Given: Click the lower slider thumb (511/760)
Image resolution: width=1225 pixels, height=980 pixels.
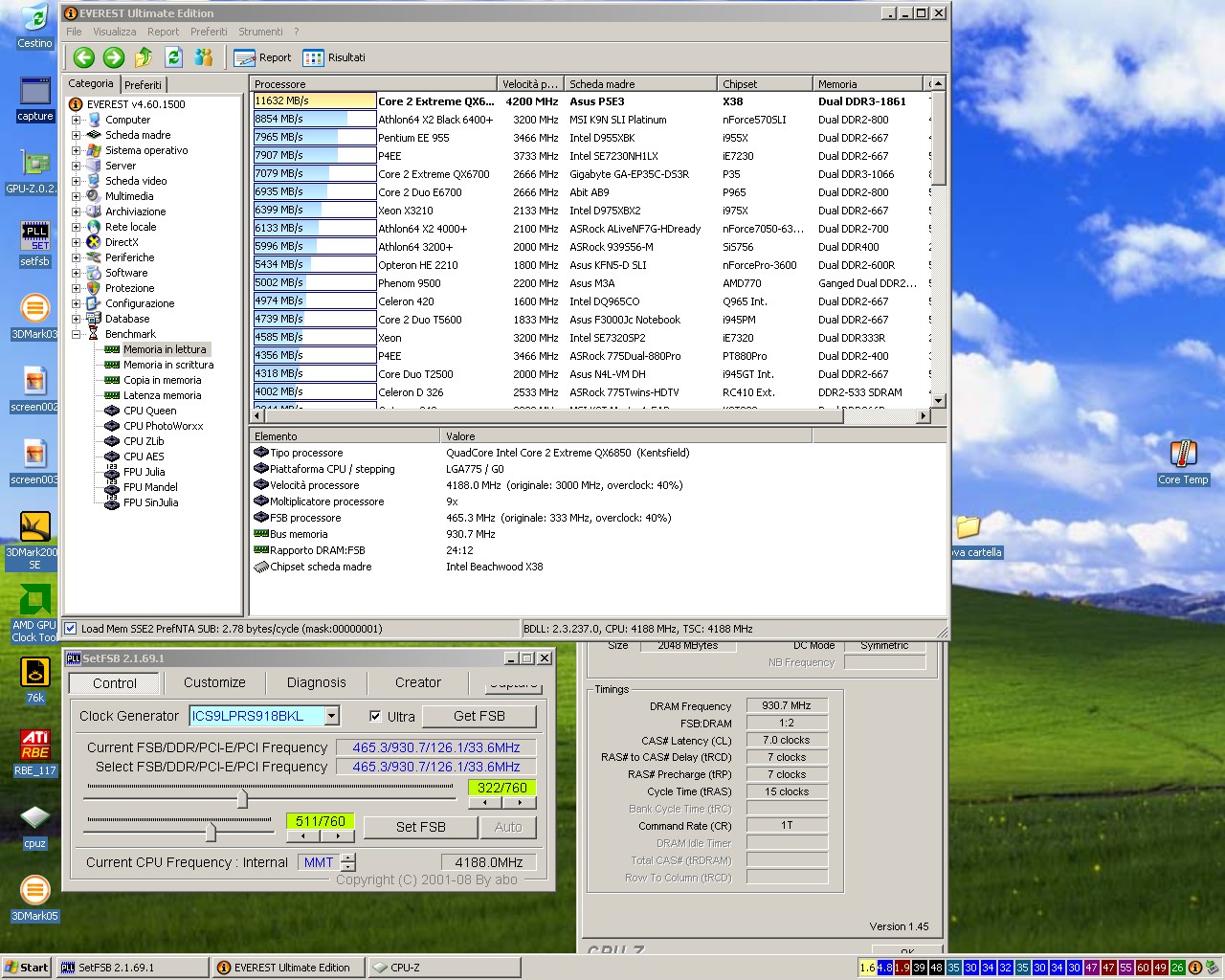Looking at the screenshot, I should (x=211, y=831).
